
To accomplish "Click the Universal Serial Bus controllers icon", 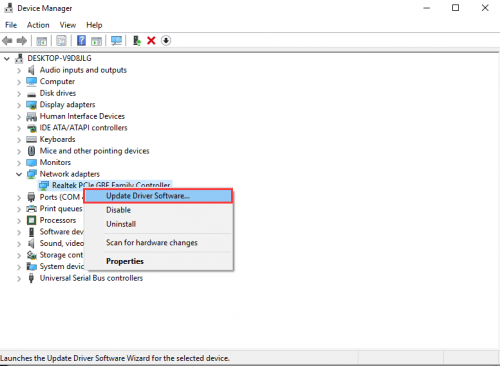I will 31,278.
